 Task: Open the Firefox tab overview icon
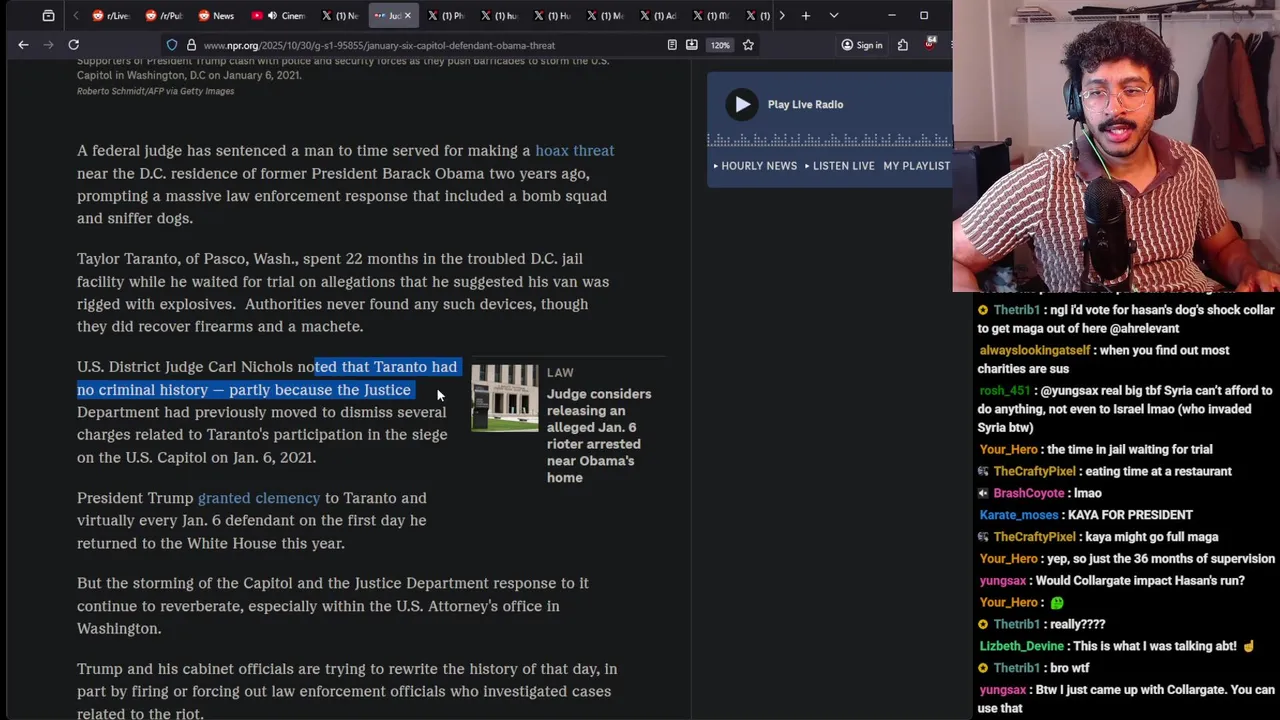48,15
